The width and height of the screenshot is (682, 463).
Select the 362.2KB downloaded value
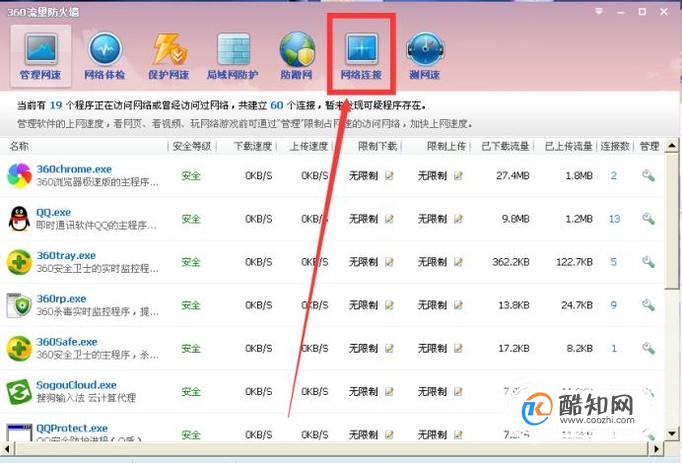pos(511,262)
